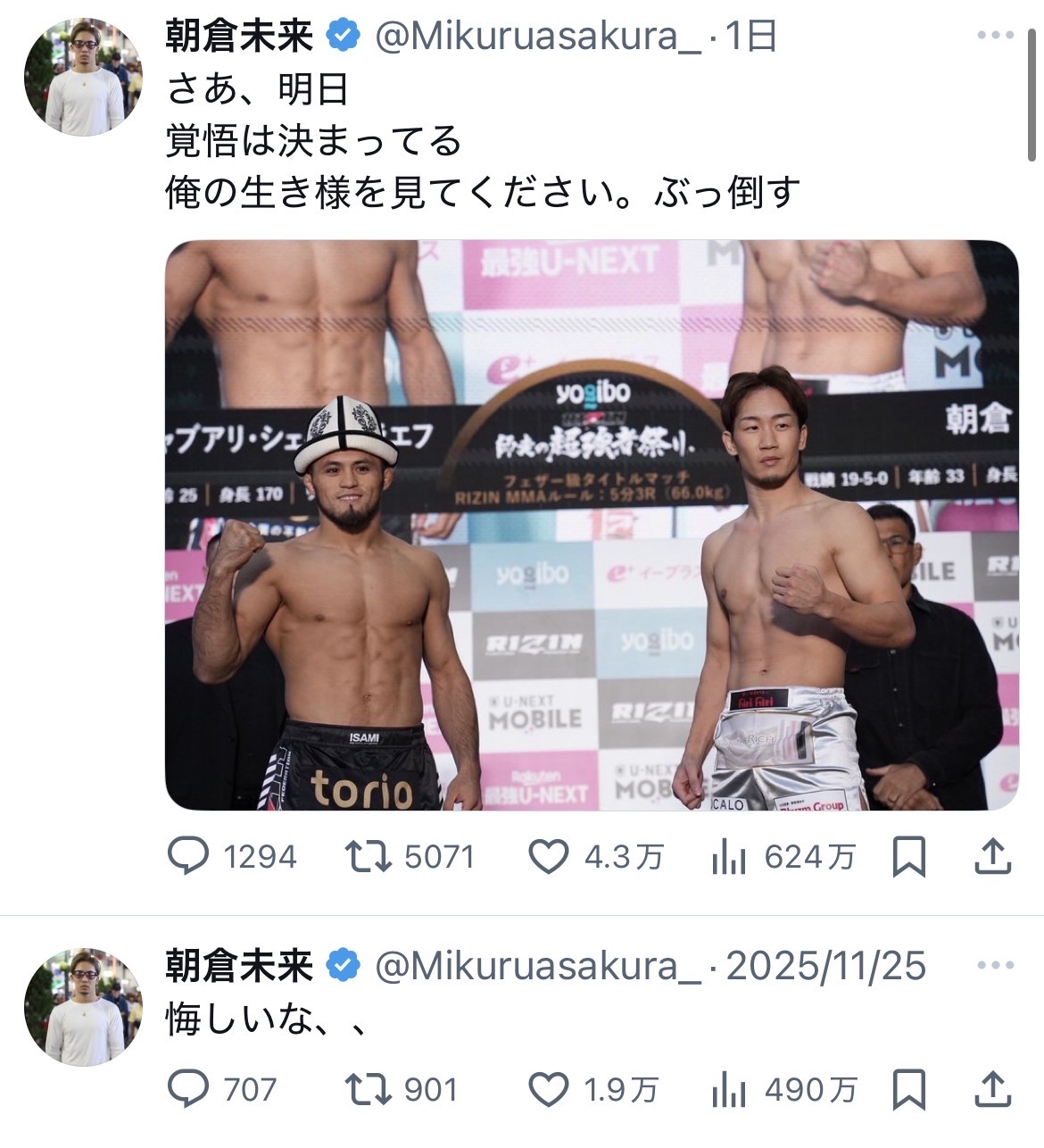Bookmark the weigh-in photo tweet

[x=908, y=858]
